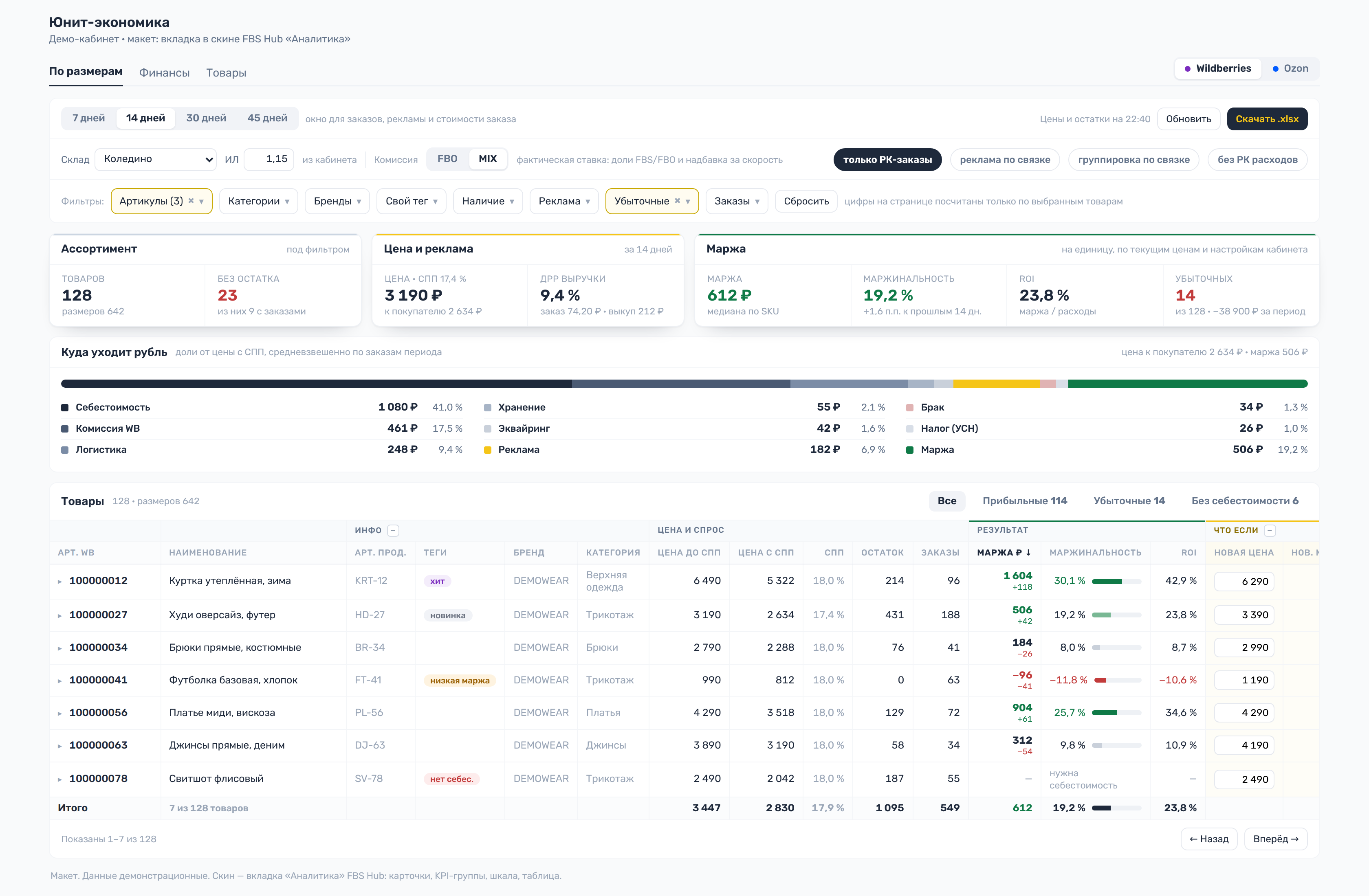Sort by the МАРЖА ₽ column arrow
Screen dimensions: 1369x896
(1028, 553)
